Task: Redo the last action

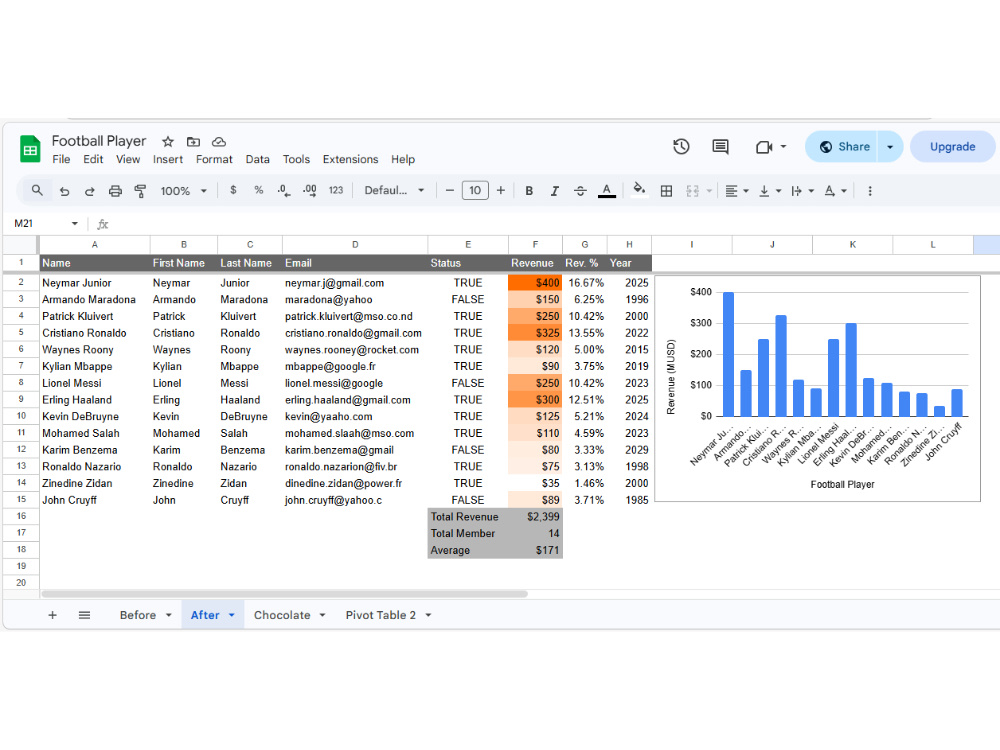Action: (x=90, y=191)
